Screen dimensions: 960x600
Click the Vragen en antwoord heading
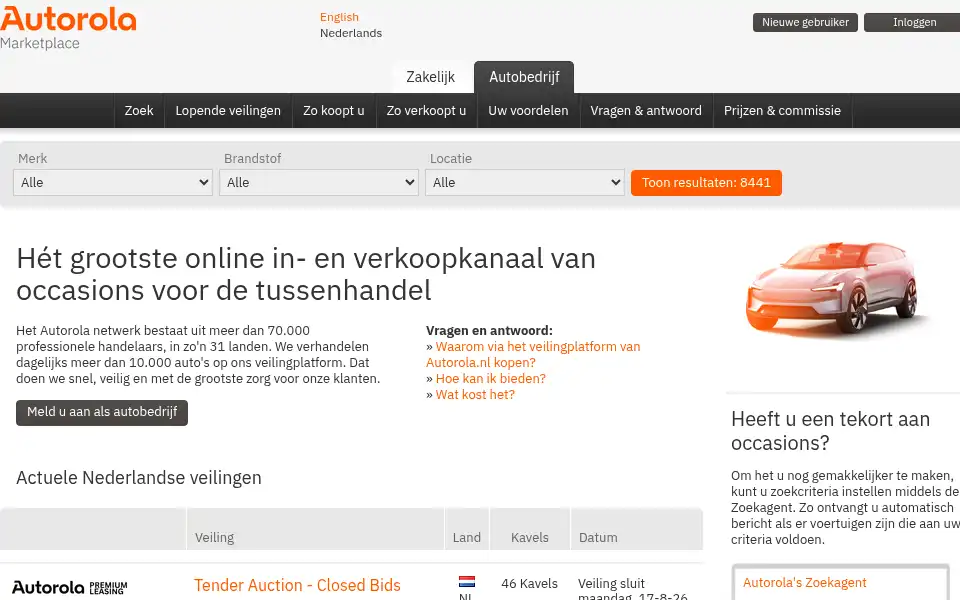(489, 331)
